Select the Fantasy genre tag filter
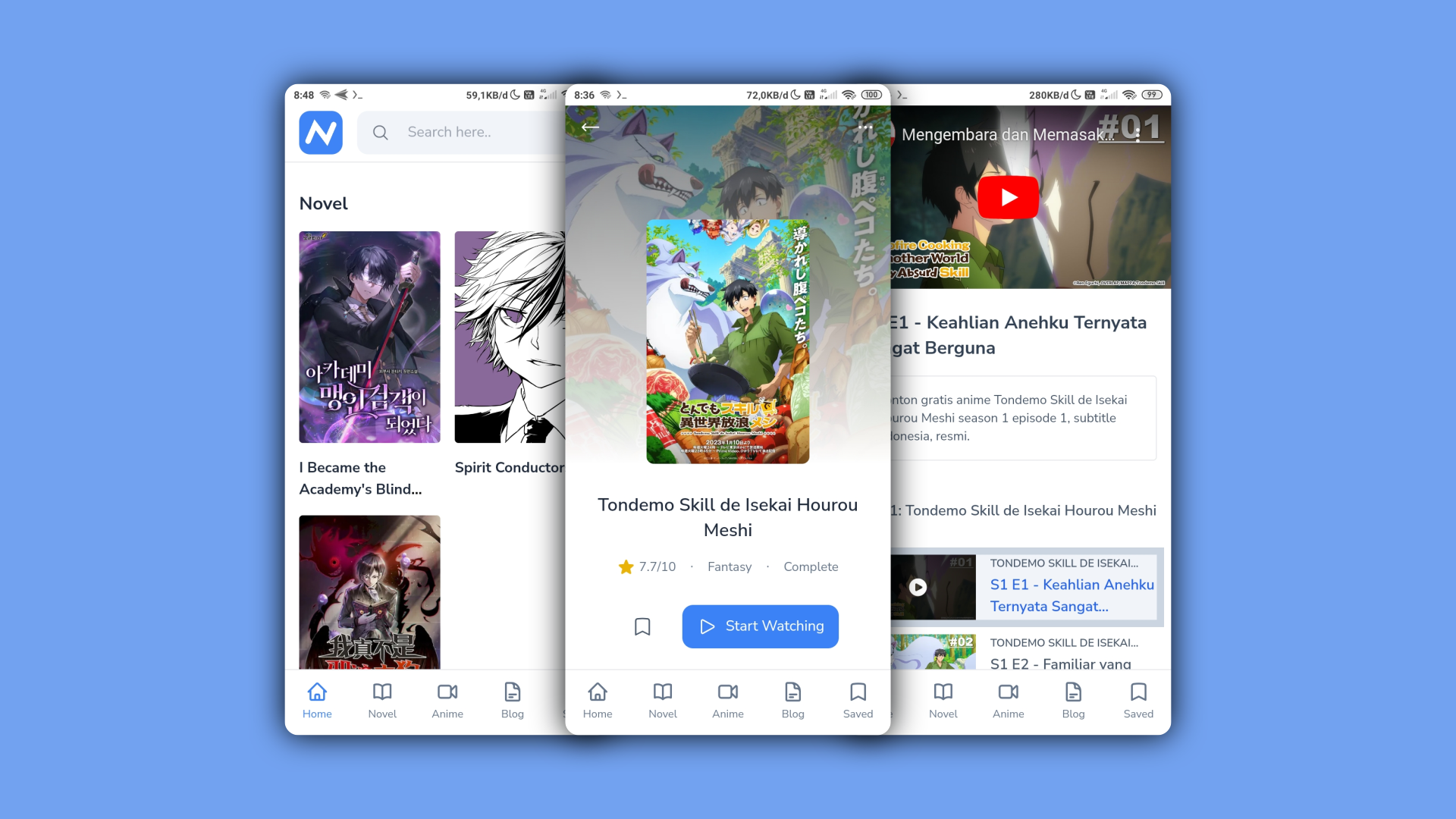1456x819 pixels. tap(730, 567)
